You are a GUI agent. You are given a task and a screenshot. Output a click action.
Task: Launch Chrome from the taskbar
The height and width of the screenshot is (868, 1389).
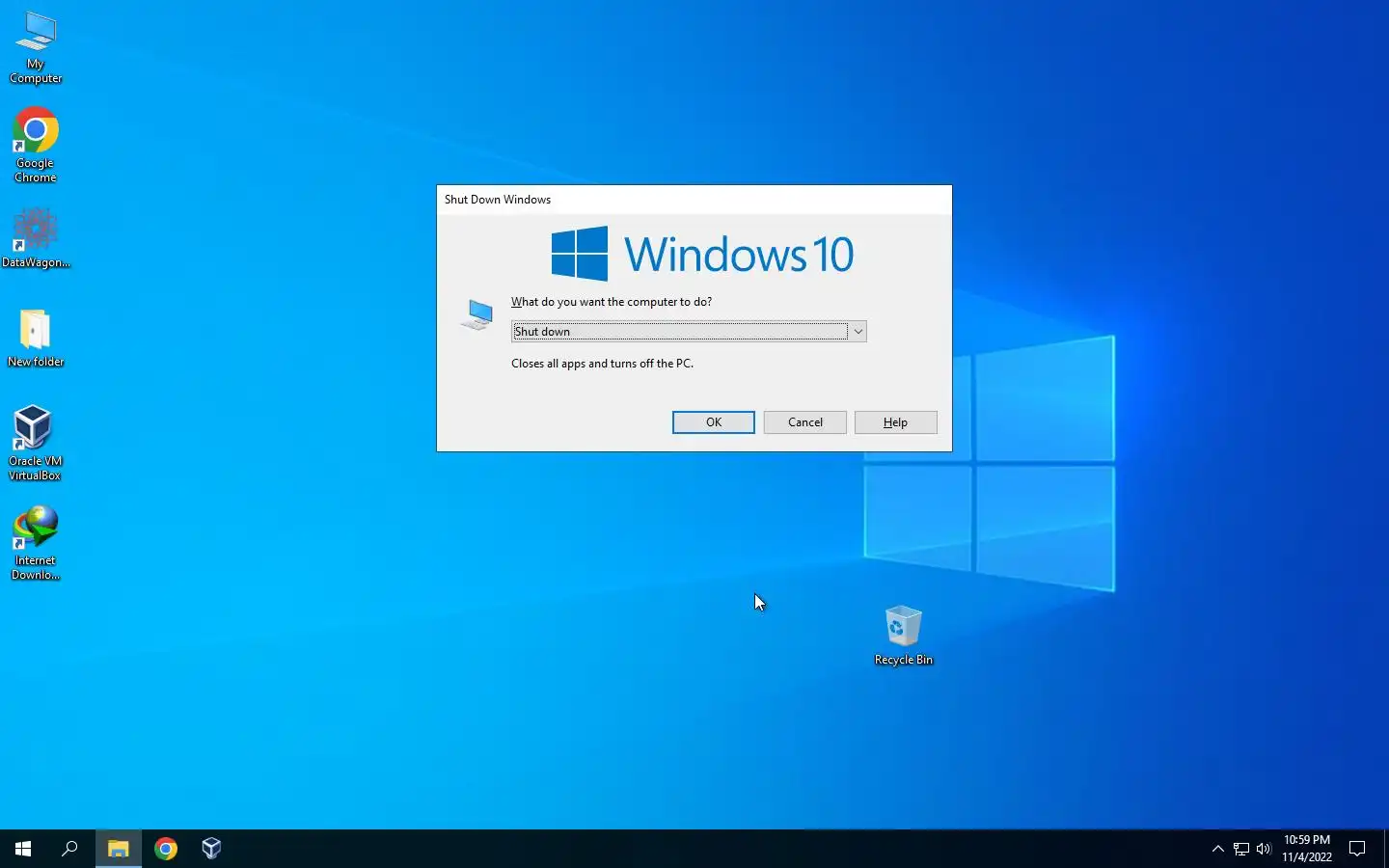[x=166, y=849]
